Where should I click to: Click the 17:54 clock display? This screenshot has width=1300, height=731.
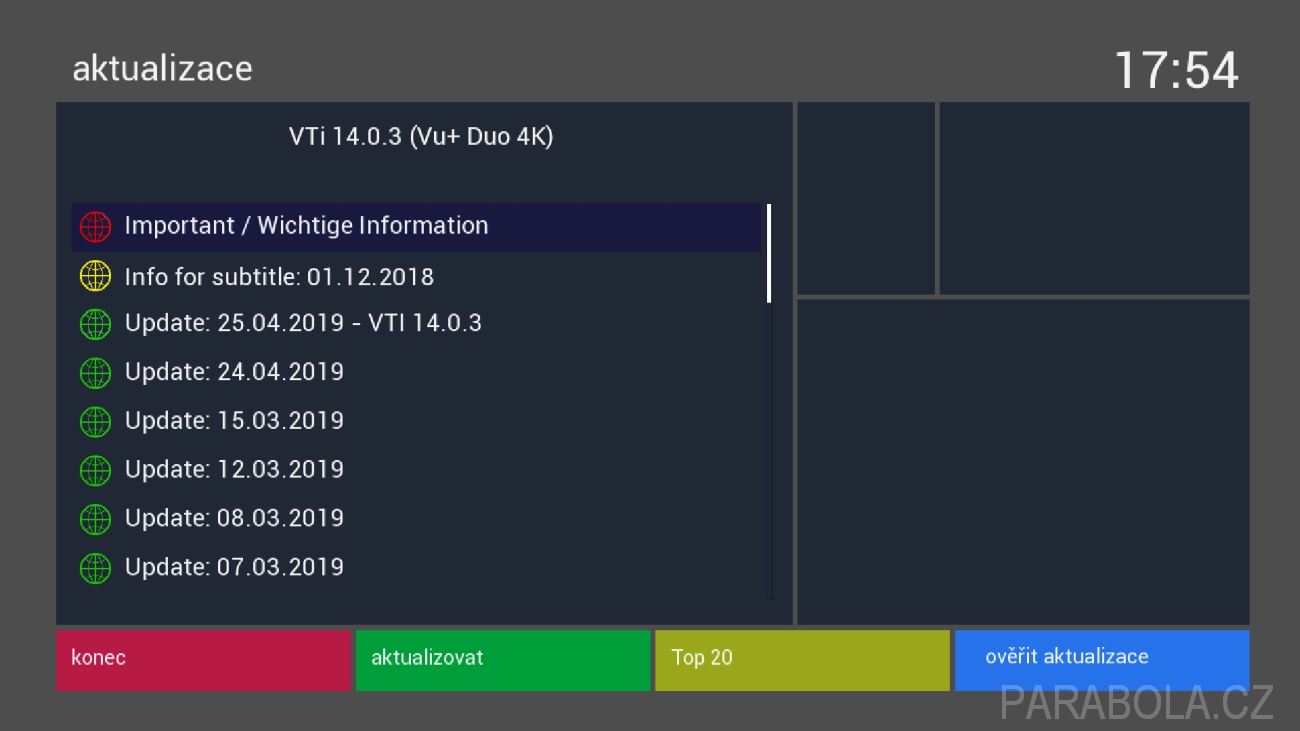point(1176,70)
